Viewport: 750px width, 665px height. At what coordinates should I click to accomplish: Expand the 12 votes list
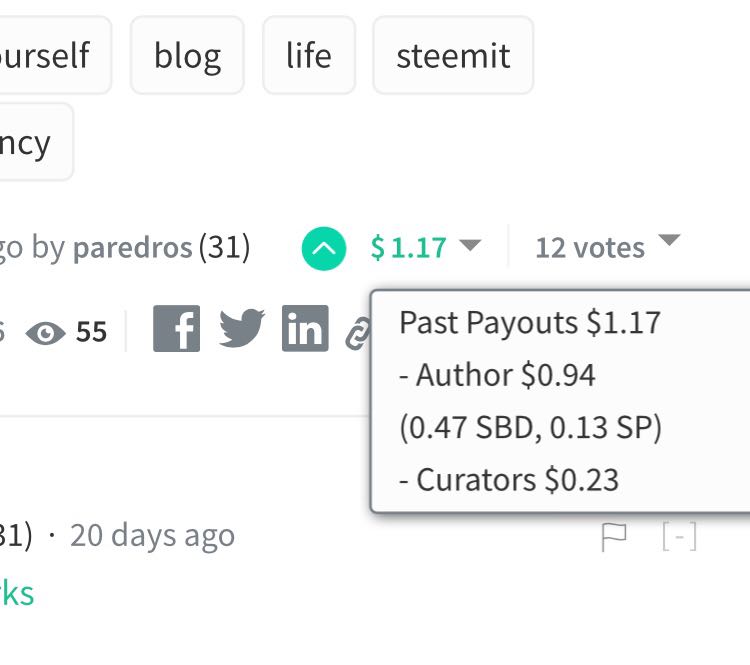pos(670,241)
